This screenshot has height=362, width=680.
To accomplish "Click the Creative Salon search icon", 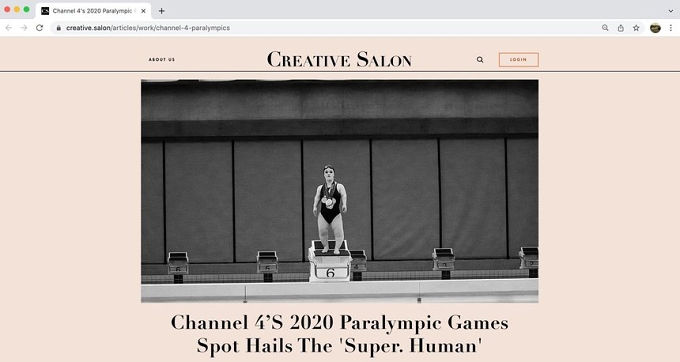I will point(480,60).
